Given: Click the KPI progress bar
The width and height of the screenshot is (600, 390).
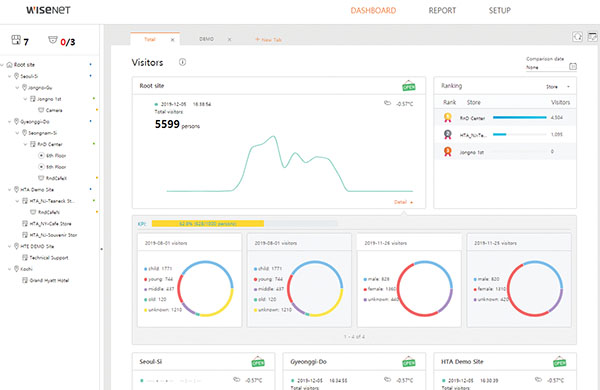Looking at the screenshot, I should pyautogui.click(x=245, y=224).
